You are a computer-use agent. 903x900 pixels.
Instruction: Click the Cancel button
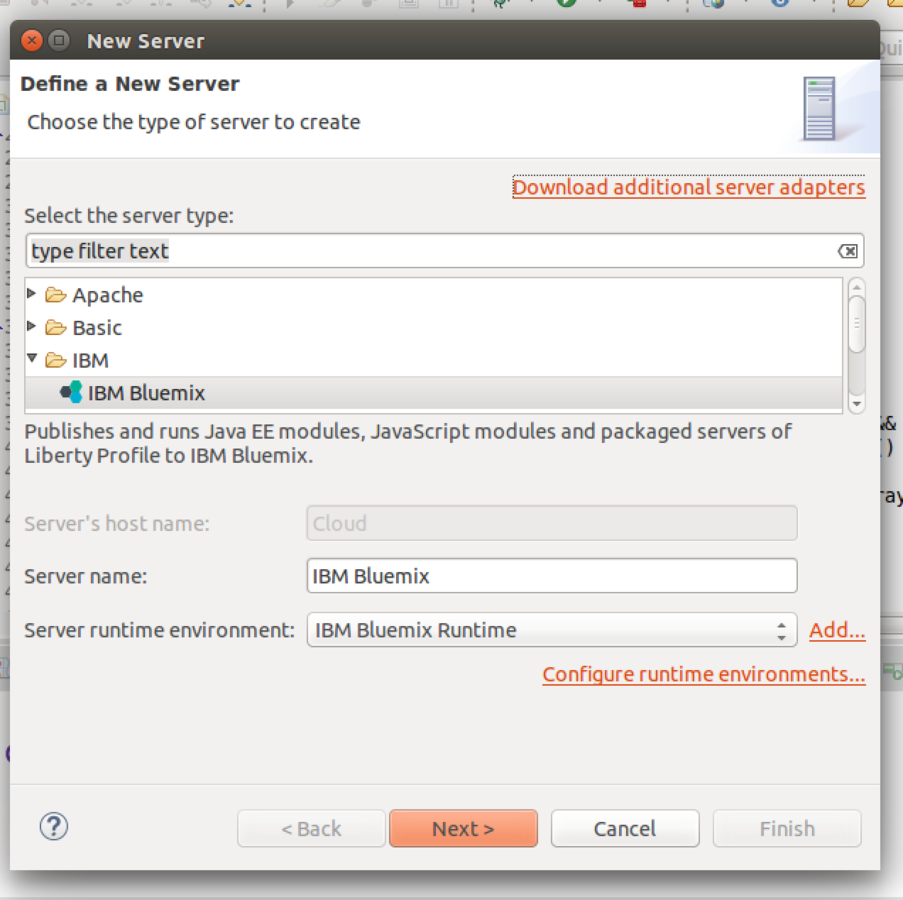coord(625,829)
